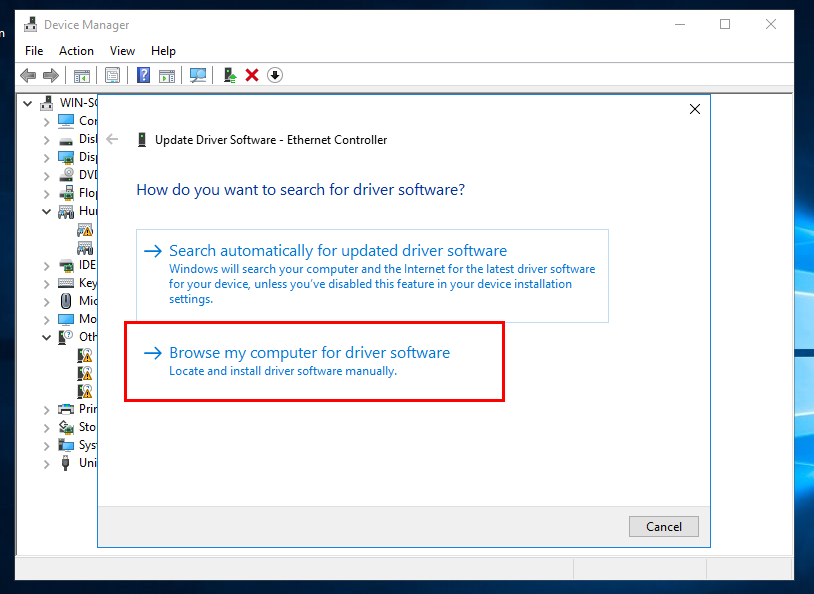This screenshot has width=814, height=594.
Task: Select the System devices row in tree
Action: point(77,445)
